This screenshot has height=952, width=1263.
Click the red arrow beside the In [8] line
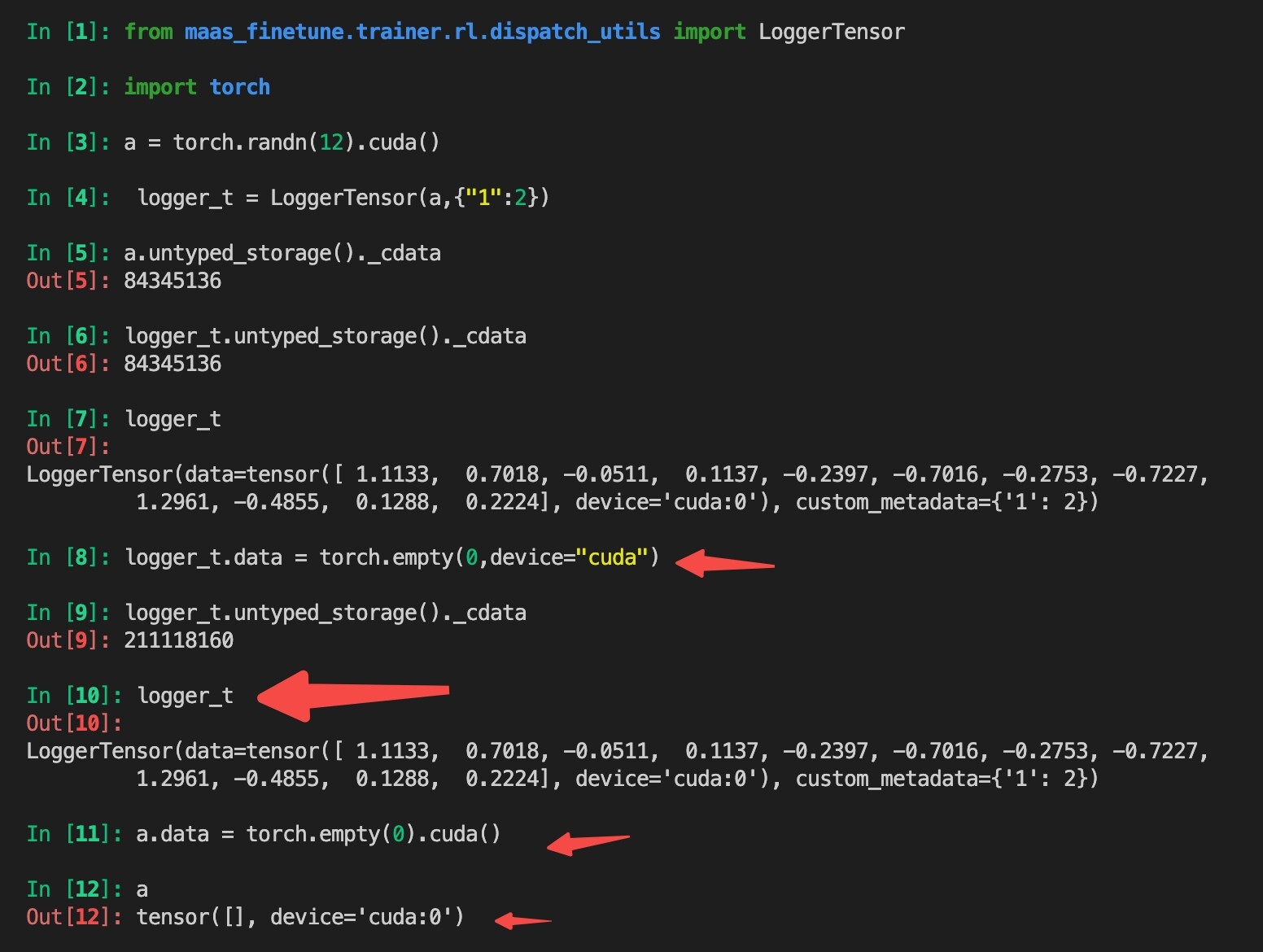[724, 563]
